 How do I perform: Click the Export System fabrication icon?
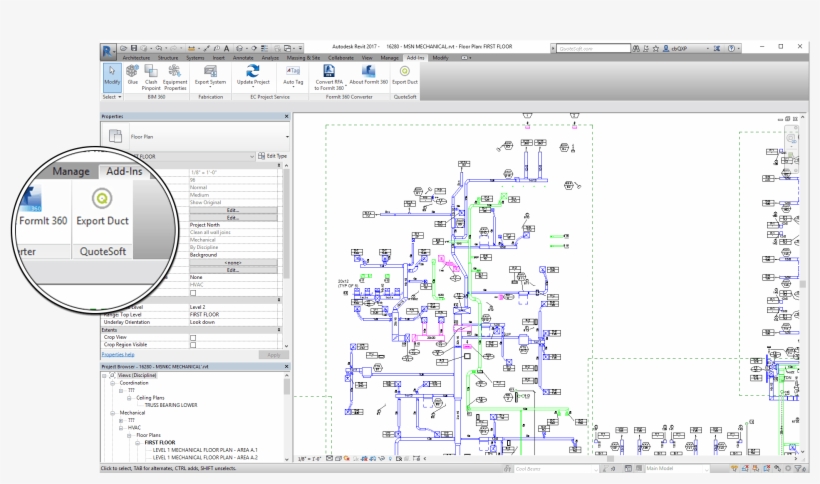(x=210, y=71)
